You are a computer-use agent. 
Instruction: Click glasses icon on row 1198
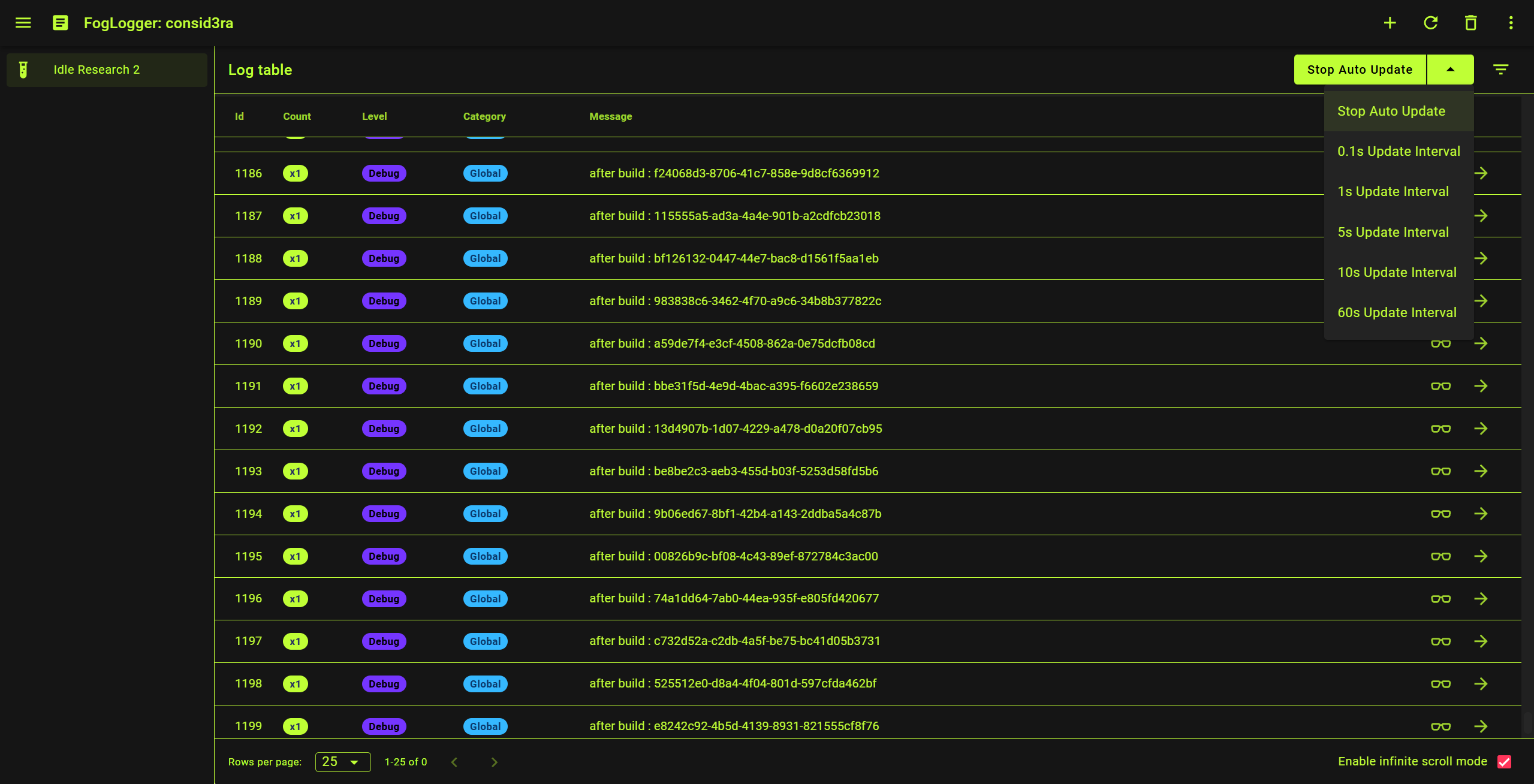1440,684
